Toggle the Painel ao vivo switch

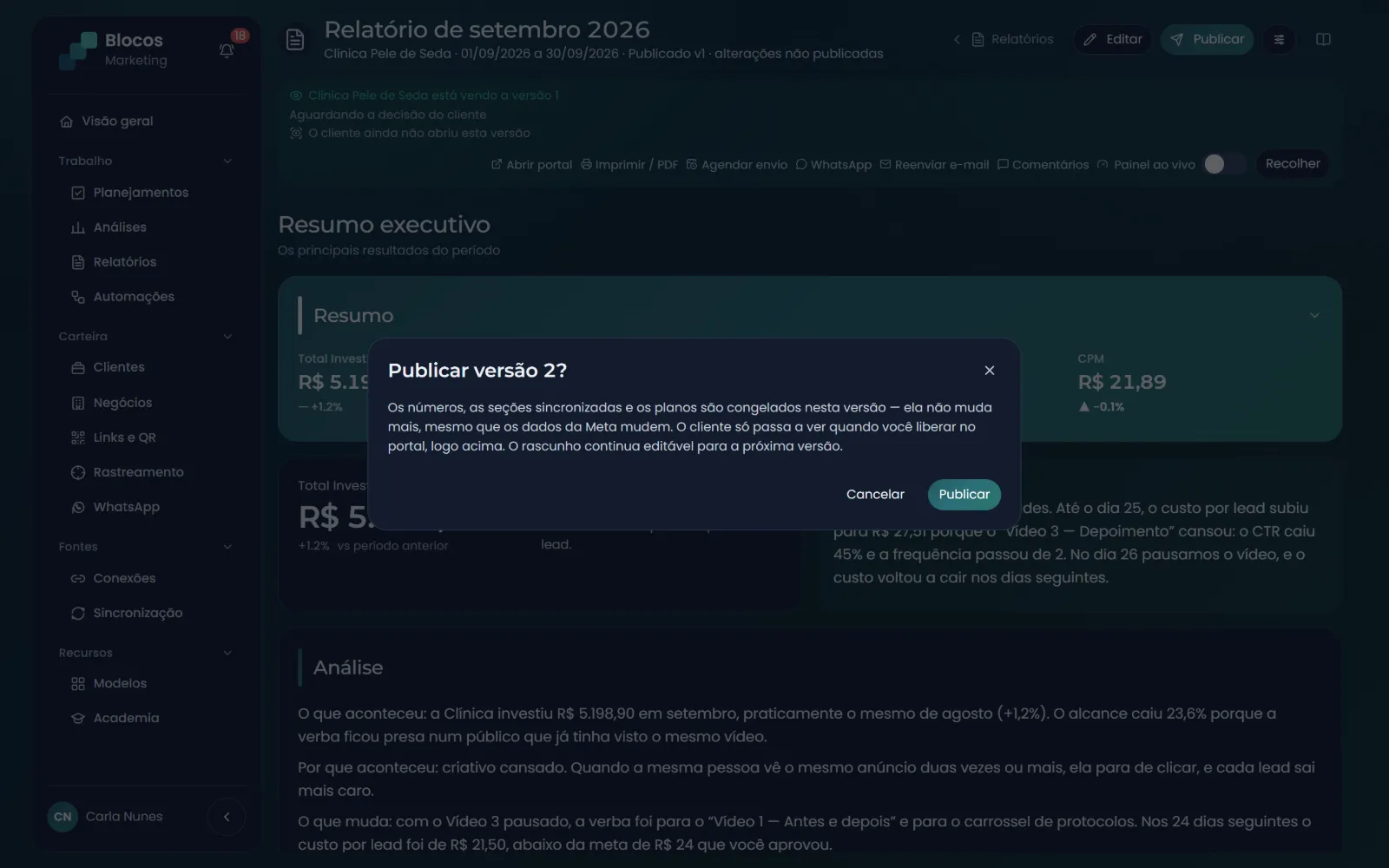[x=1224, y=164]
